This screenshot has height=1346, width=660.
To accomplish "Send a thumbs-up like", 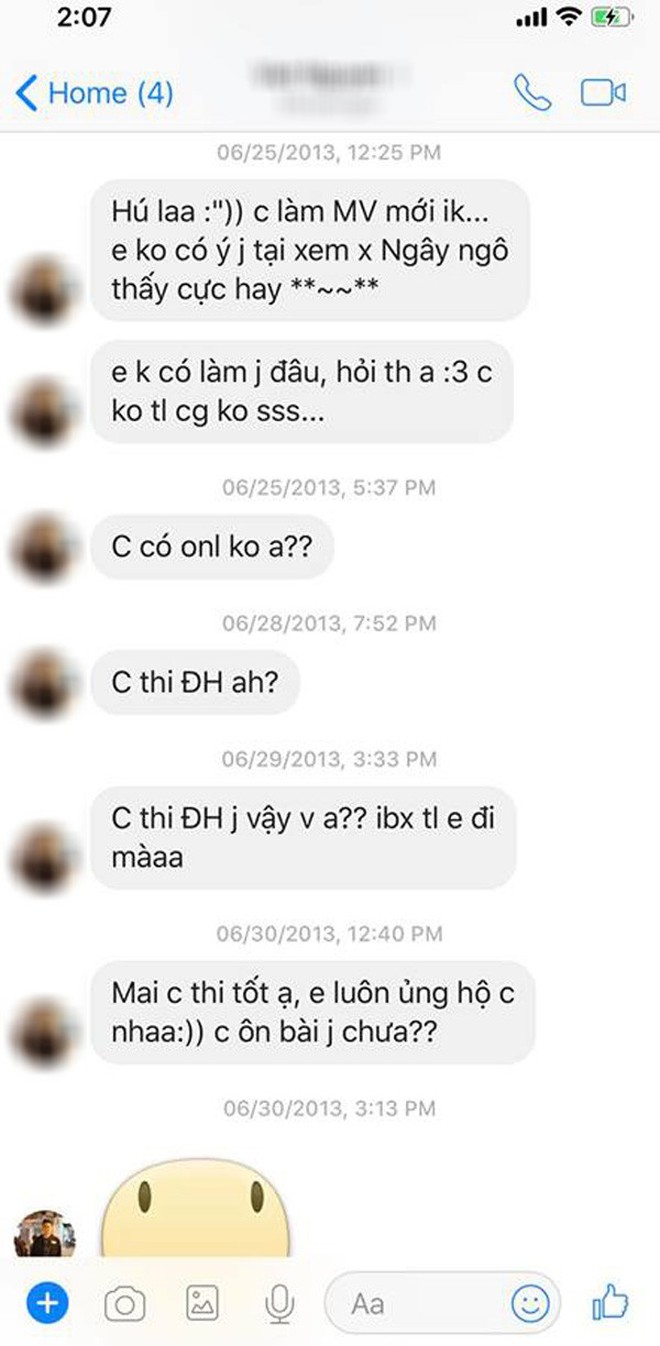I will (610, 1302).
